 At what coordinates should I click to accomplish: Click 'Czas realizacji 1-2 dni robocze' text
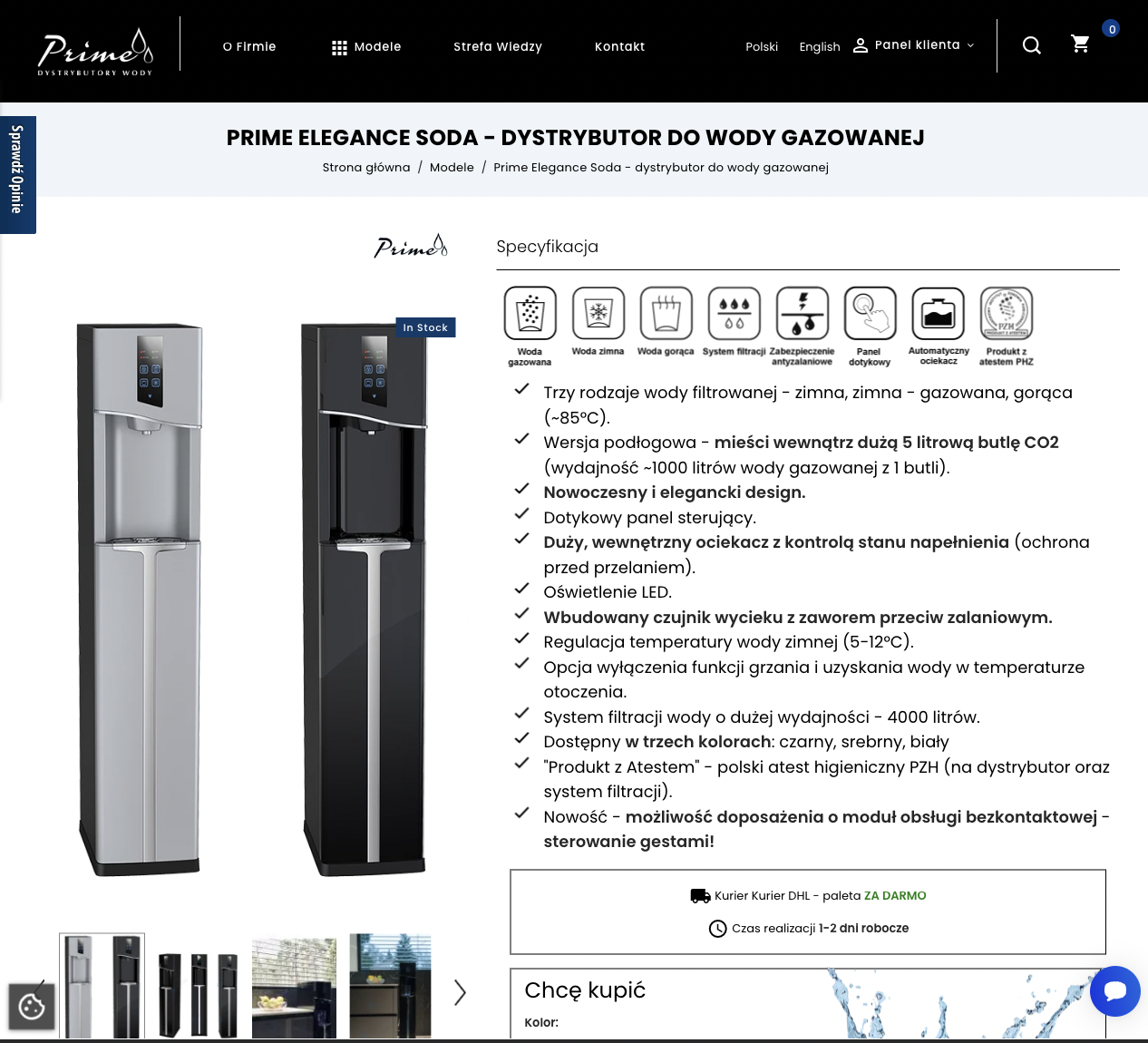tap(820, 929)
